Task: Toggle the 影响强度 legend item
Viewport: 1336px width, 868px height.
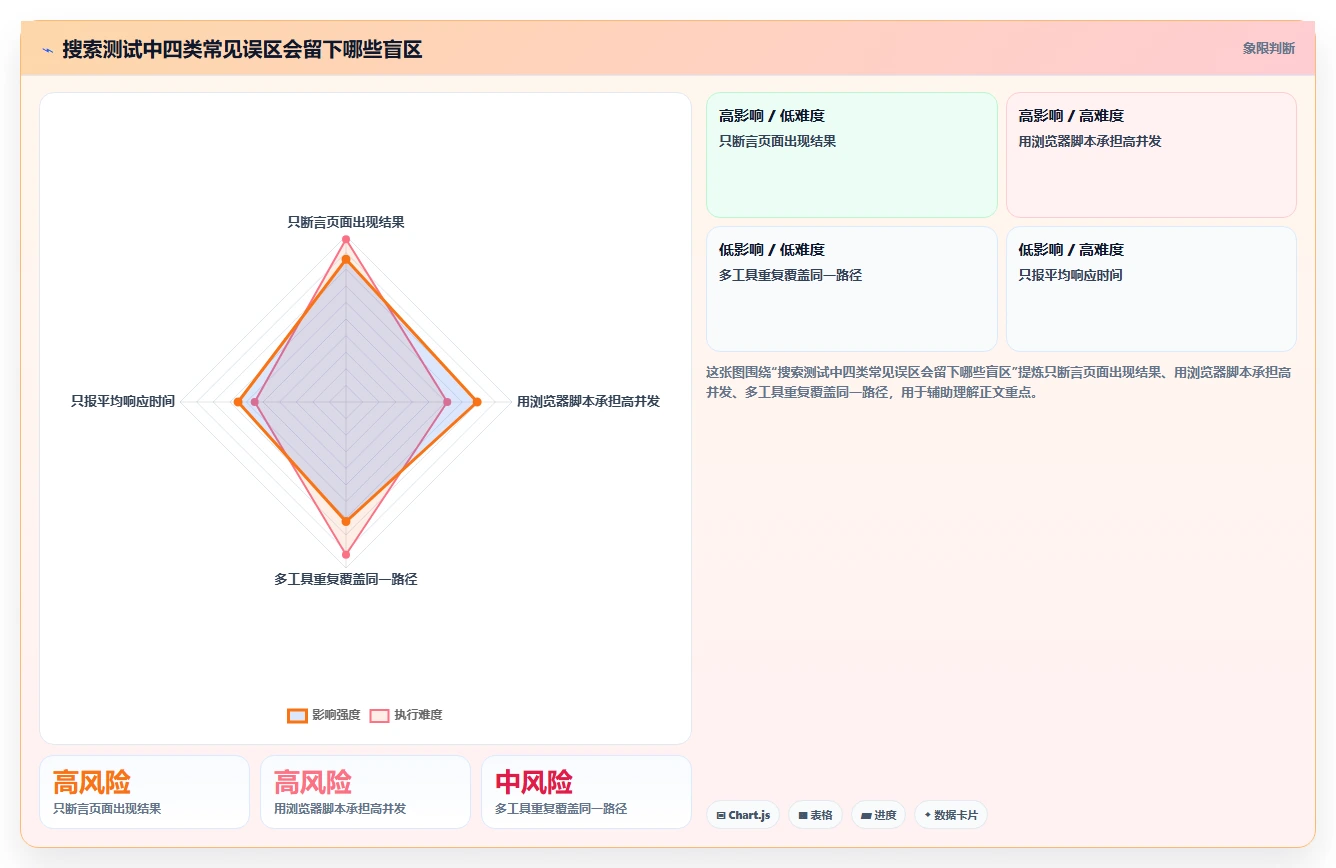Action: click(324, 715)
